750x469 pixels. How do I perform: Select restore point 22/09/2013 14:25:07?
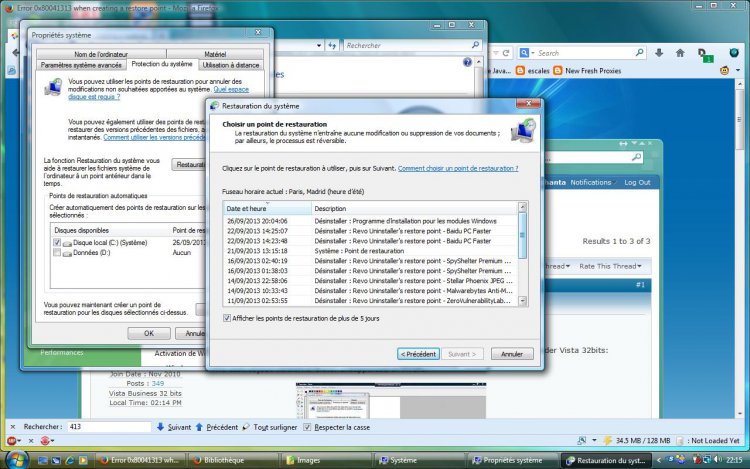(370, 231)
